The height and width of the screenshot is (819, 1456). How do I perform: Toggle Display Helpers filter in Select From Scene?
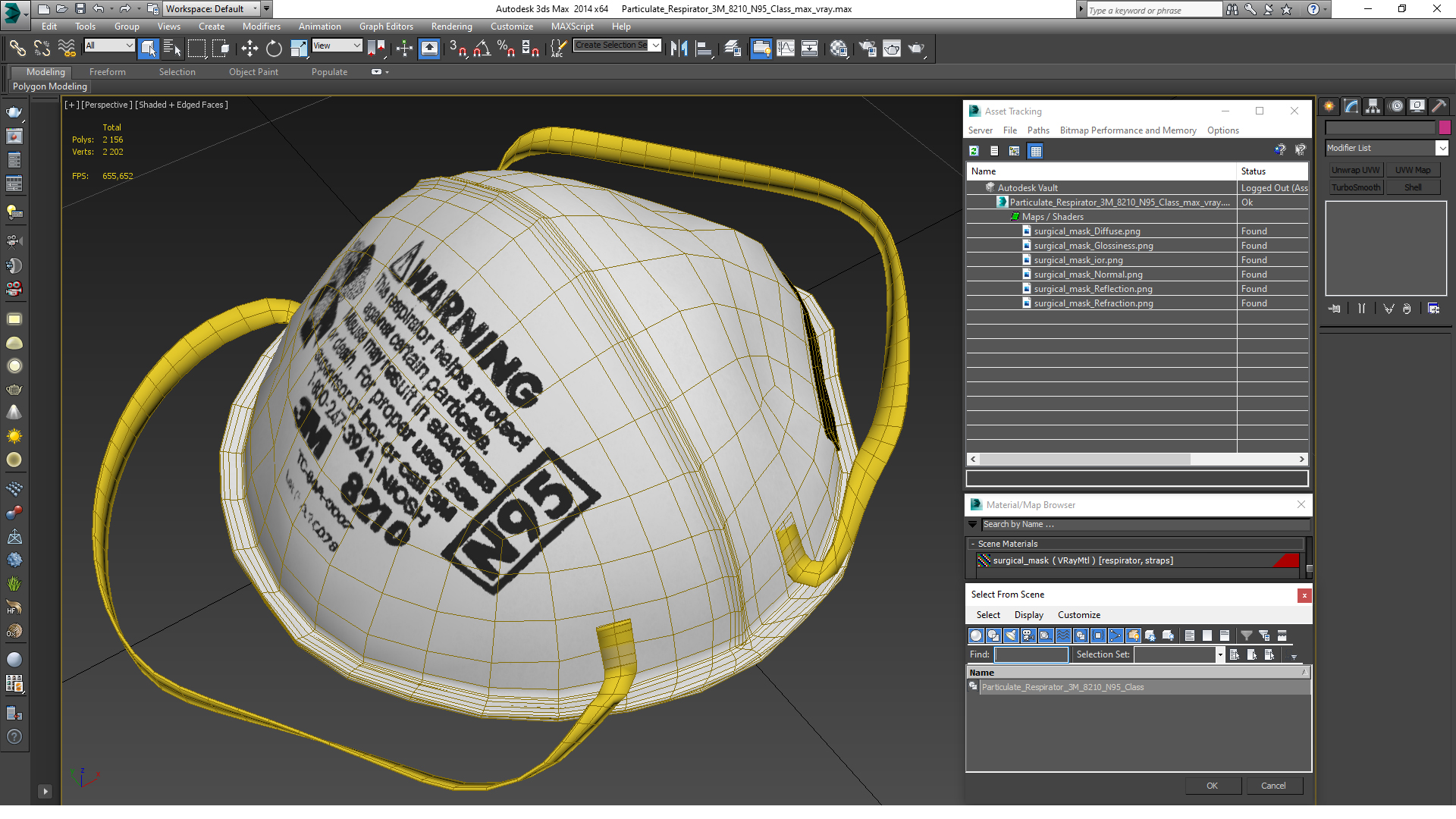pos(1046,635)
